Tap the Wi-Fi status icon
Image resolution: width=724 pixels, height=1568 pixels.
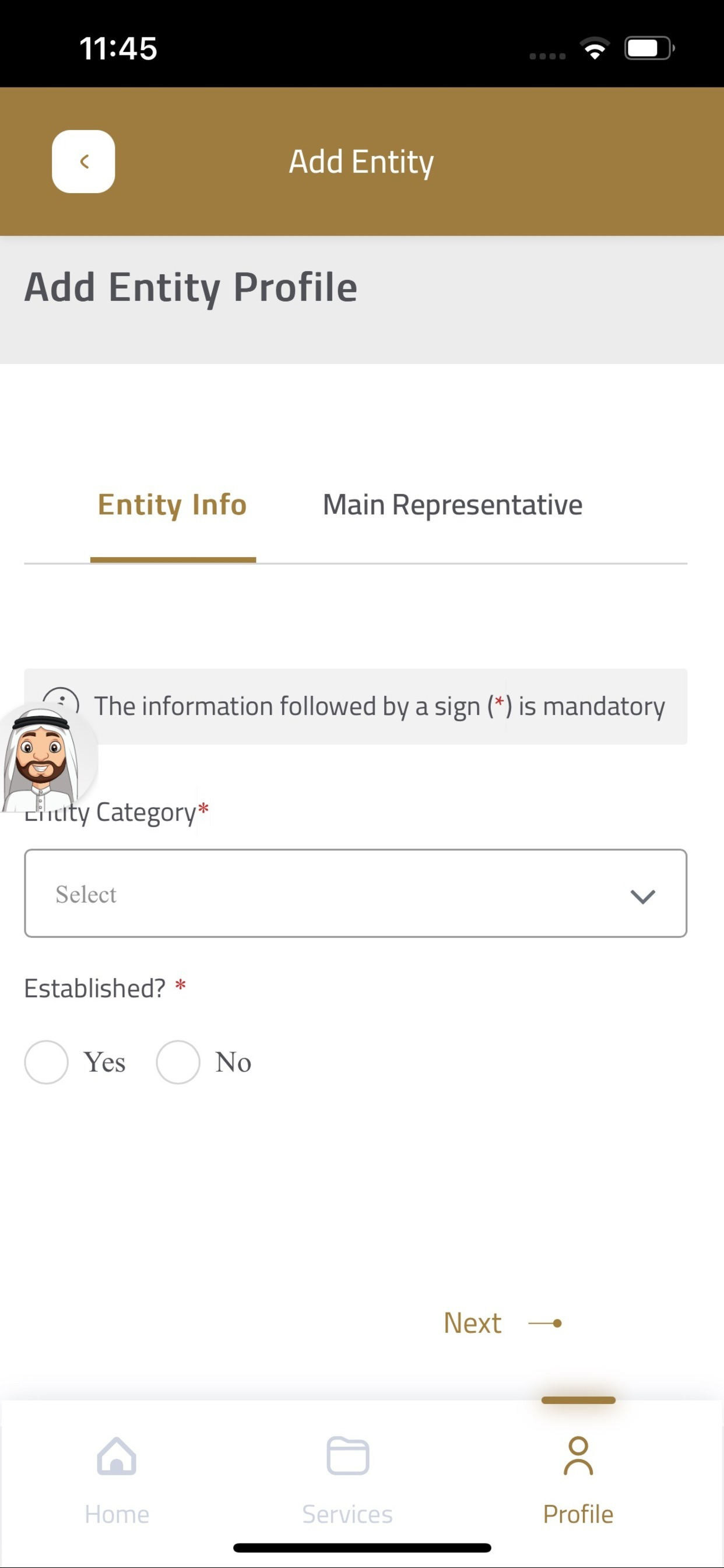point(595,48)
